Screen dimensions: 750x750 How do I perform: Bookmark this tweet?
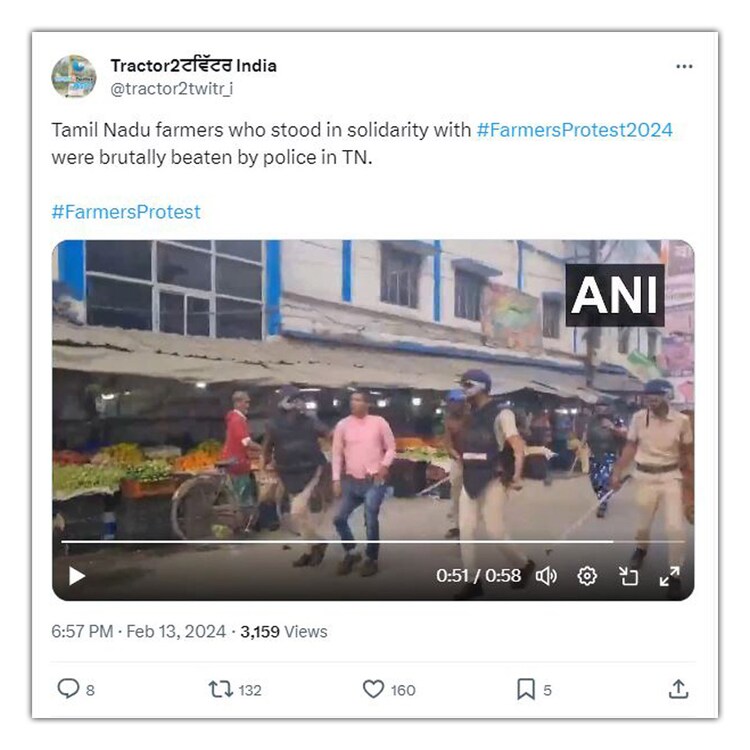click(x=526, y=689)
